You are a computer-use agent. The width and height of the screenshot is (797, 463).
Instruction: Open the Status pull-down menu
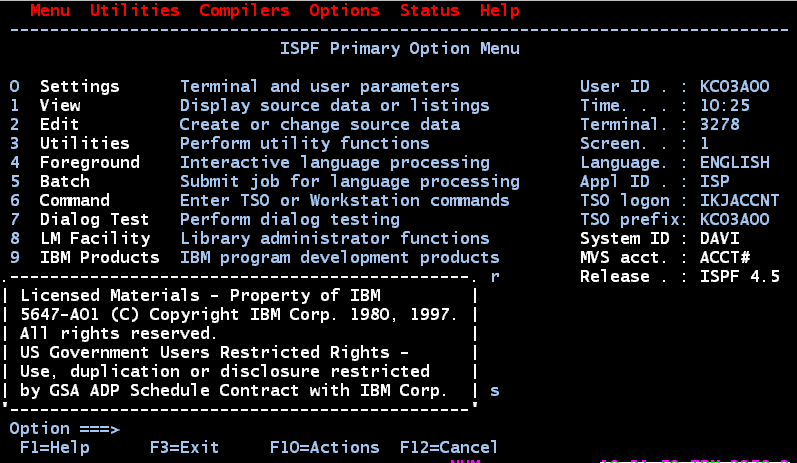coord(430,10)
